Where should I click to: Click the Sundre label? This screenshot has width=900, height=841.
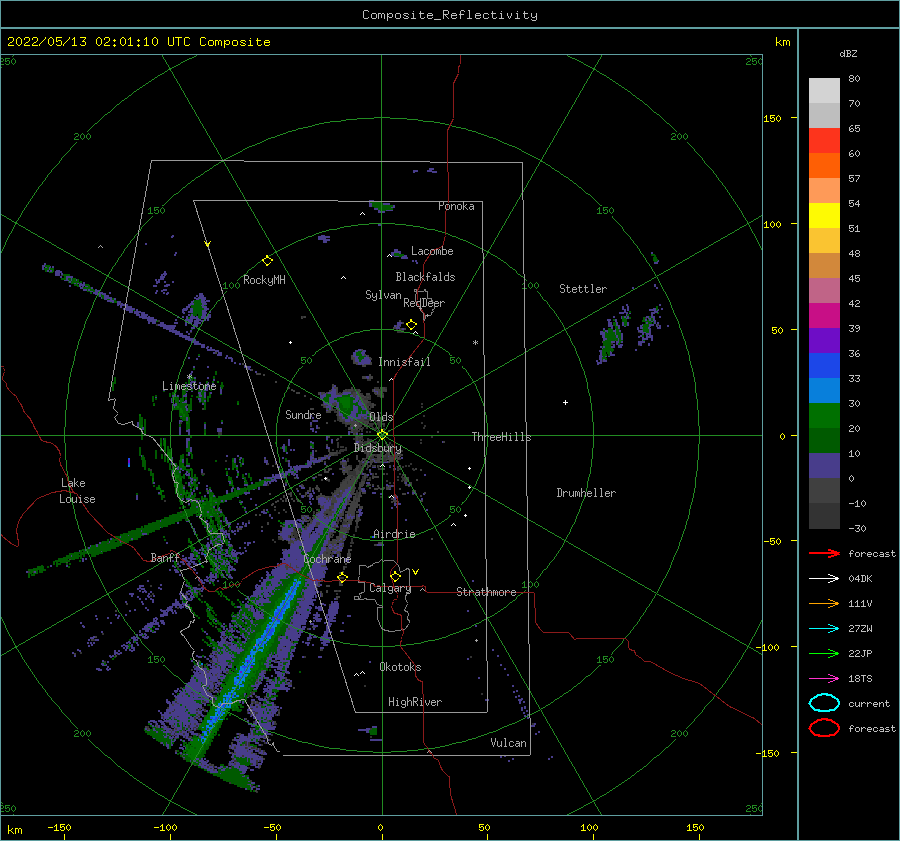tap(303, 415)
